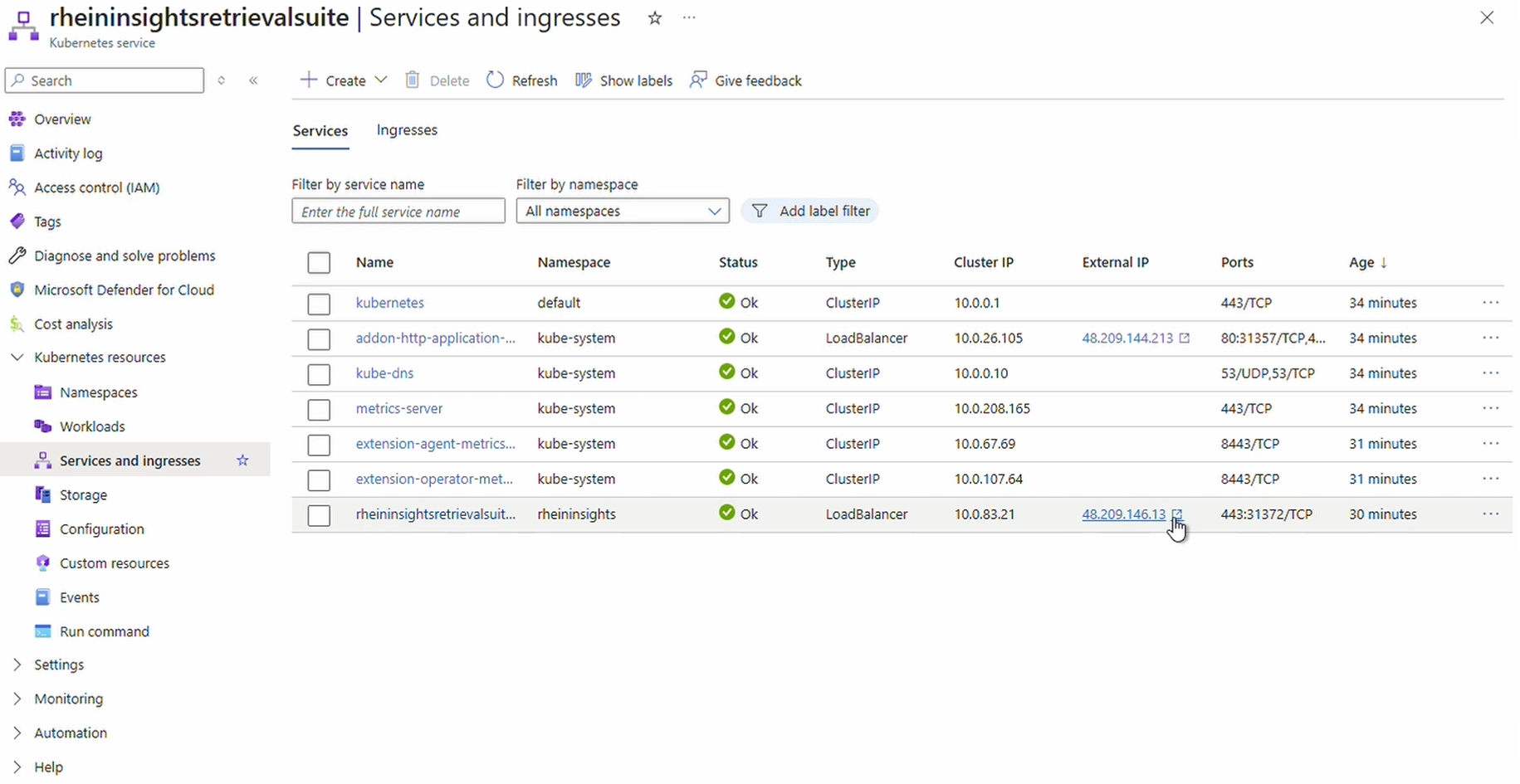1520x784 pixels.
Task: Sort by Age column arrow
Action: tap(1383, 262)
